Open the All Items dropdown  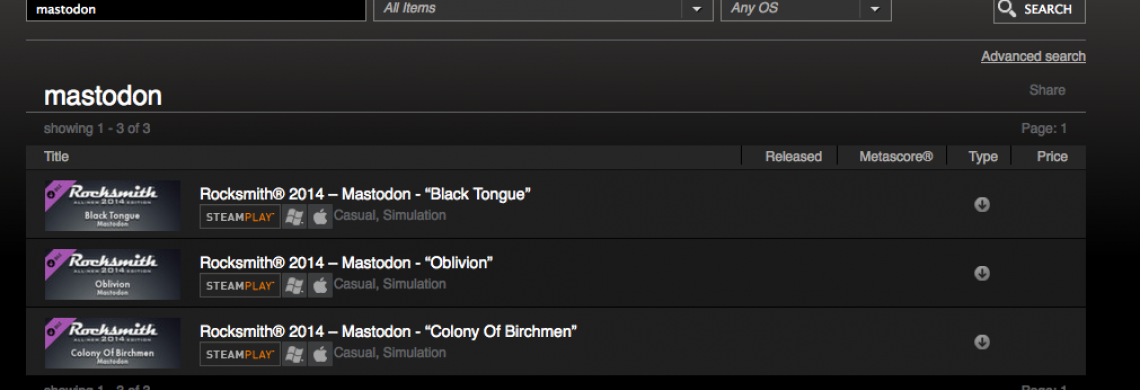543,9
